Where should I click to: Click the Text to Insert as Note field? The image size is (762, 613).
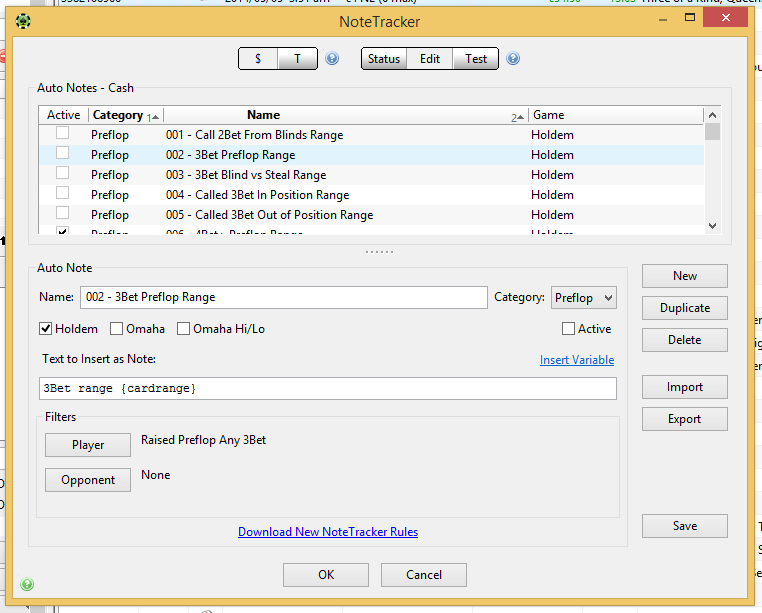(x=328, y=388)
